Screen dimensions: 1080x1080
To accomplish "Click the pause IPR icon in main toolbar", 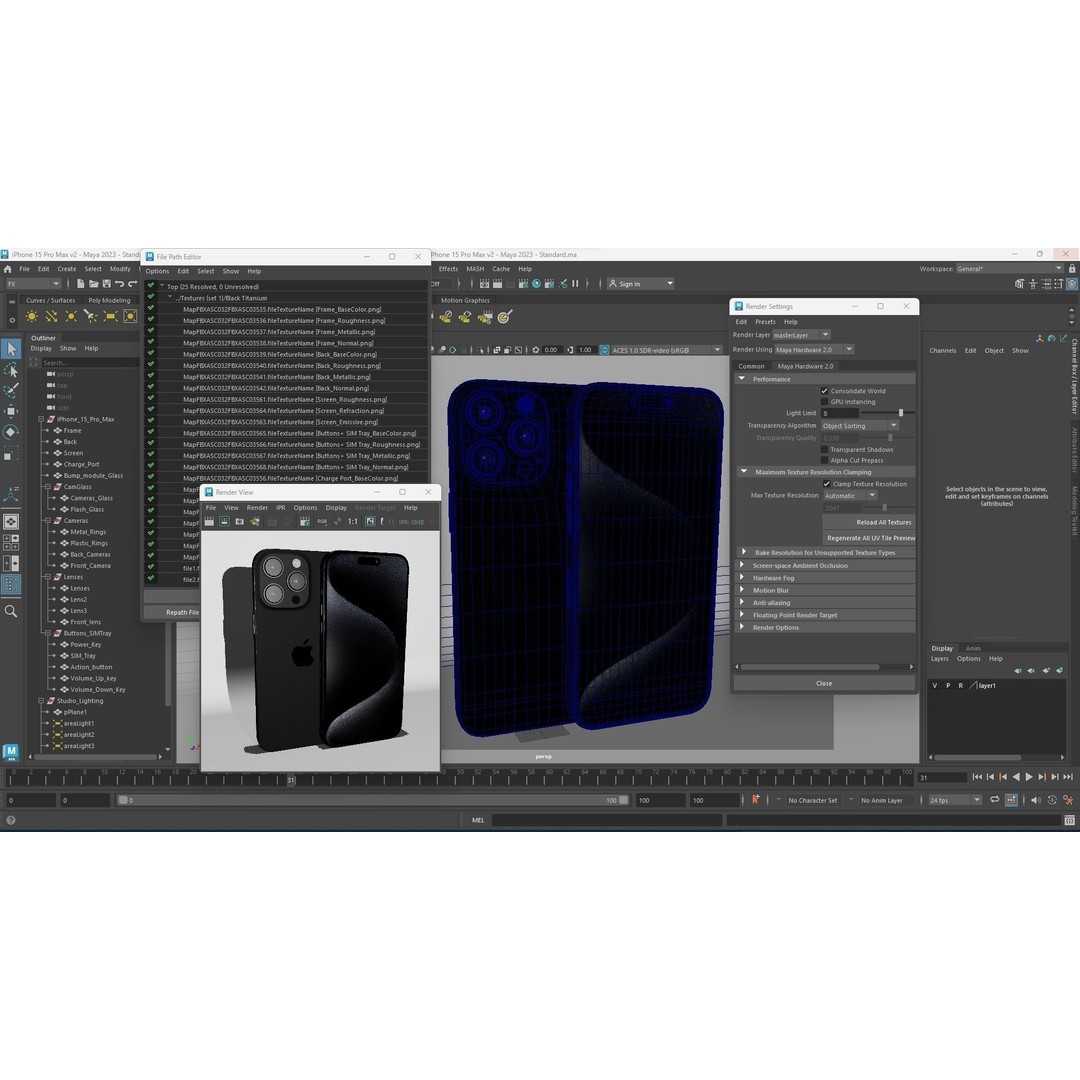I will 575,284.
